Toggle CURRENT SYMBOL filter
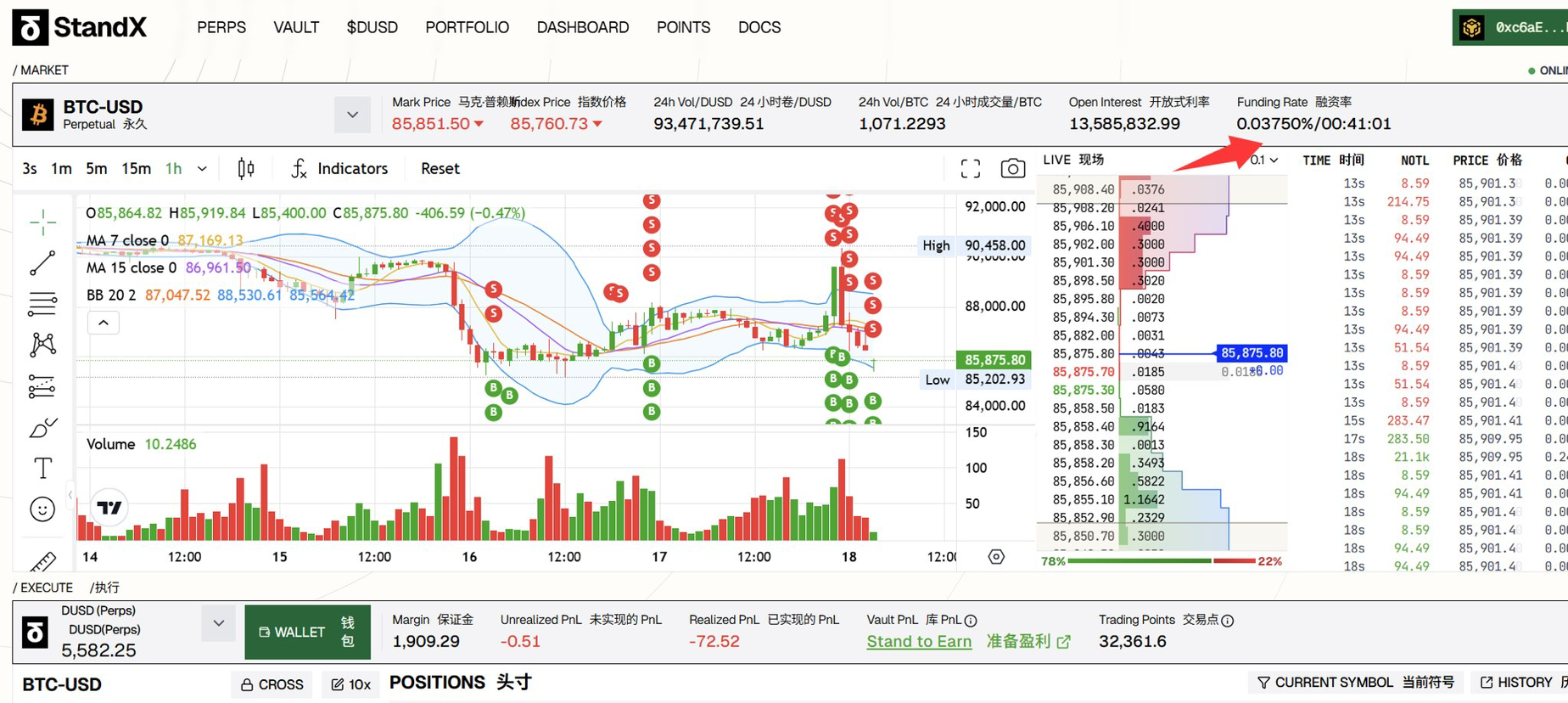Viewport: 1568px width, 703px height. coord(1355,683)
